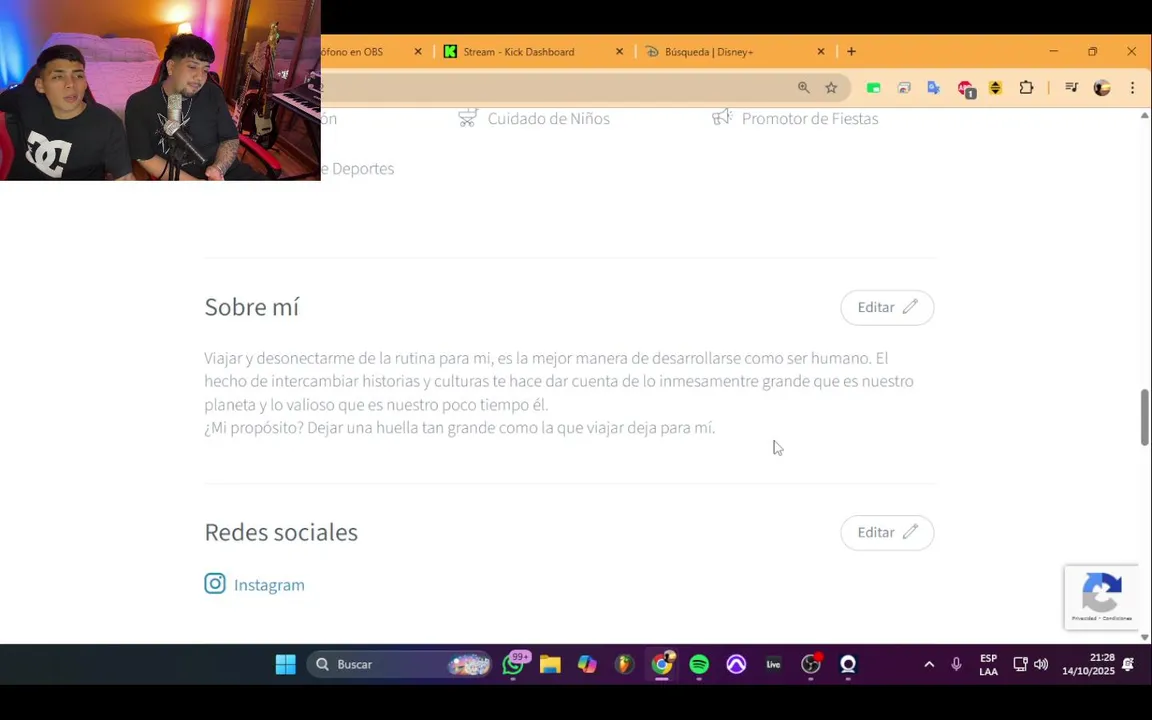Click the Redes sociales heading
1152x720 pixels.
click(281, 532)
